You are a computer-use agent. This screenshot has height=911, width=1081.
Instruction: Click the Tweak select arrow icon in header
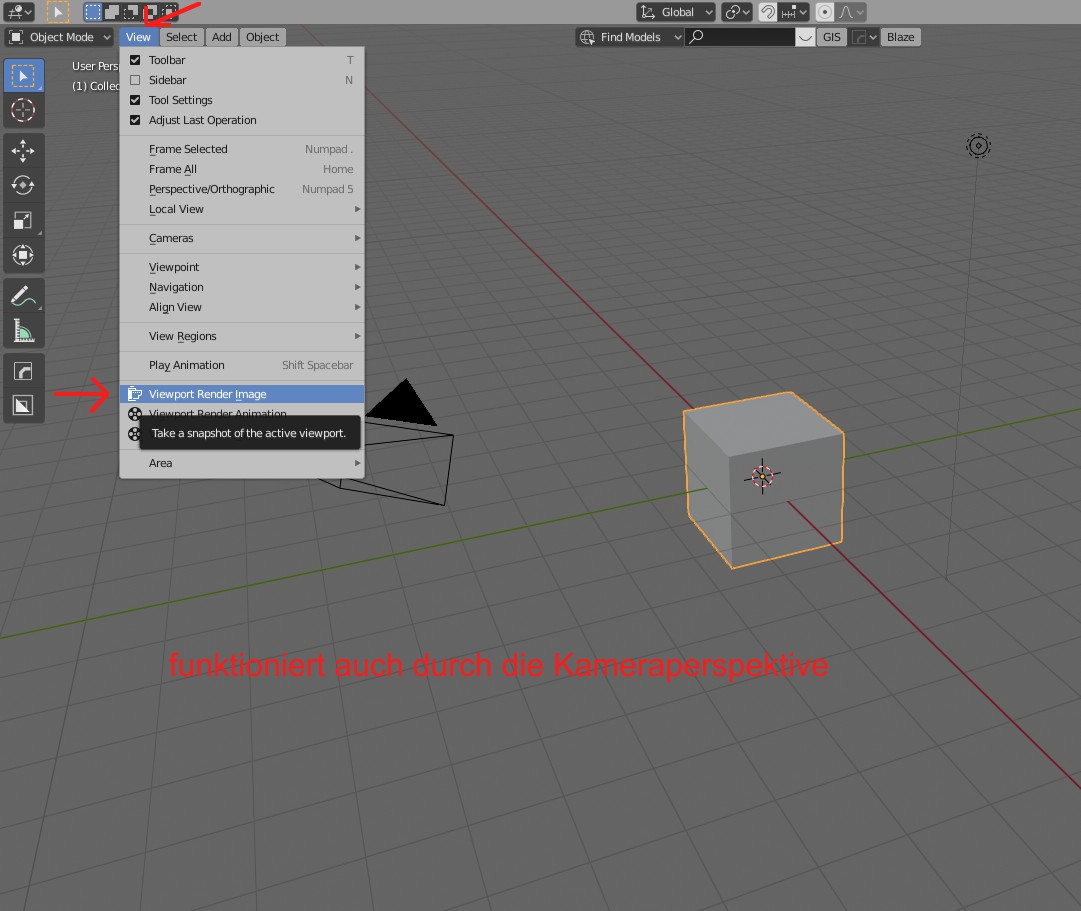58,12
